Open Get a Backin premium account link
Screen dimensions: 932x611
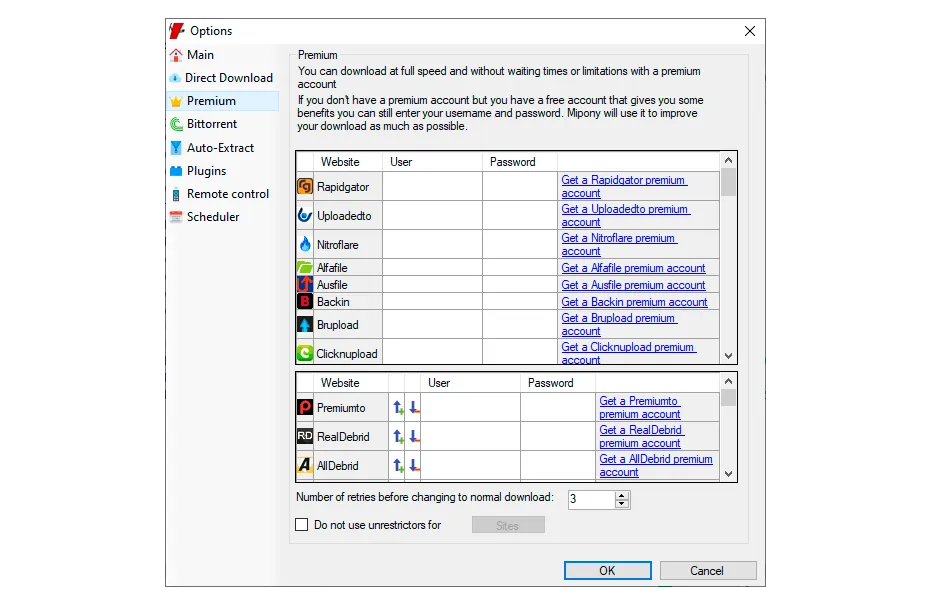(634, 302)
